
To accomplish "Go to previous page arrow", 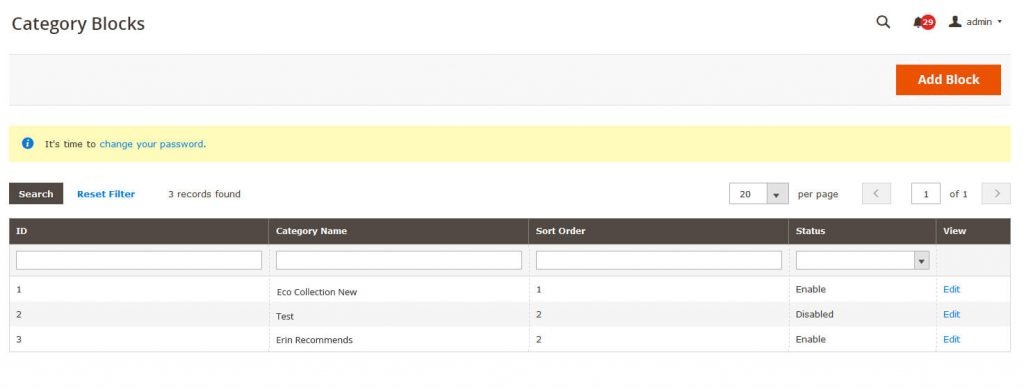I will click(876, 194).
